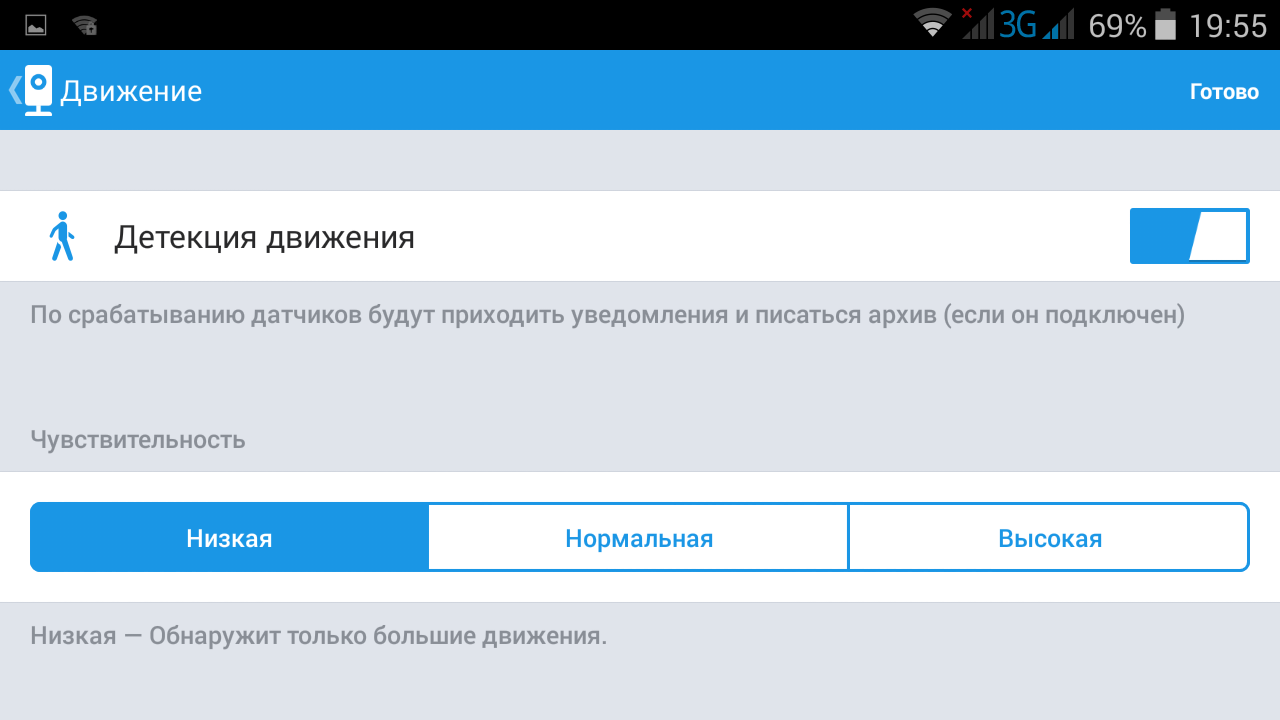Tap the walking person motion icon
The image size is (1280, 720).
62,236
